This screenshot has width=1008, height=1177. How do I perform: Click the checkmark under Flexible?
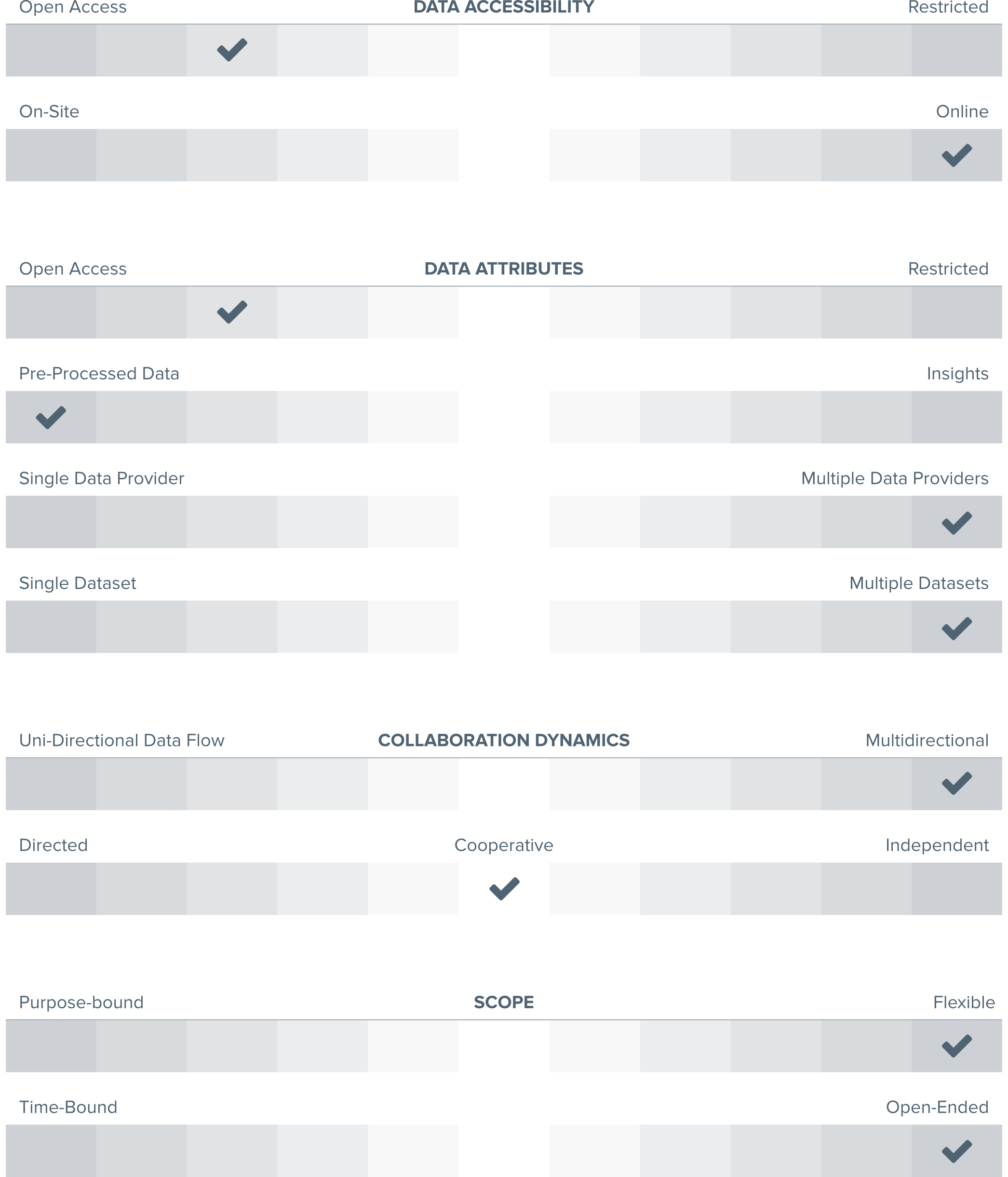tap(956, 1045)
